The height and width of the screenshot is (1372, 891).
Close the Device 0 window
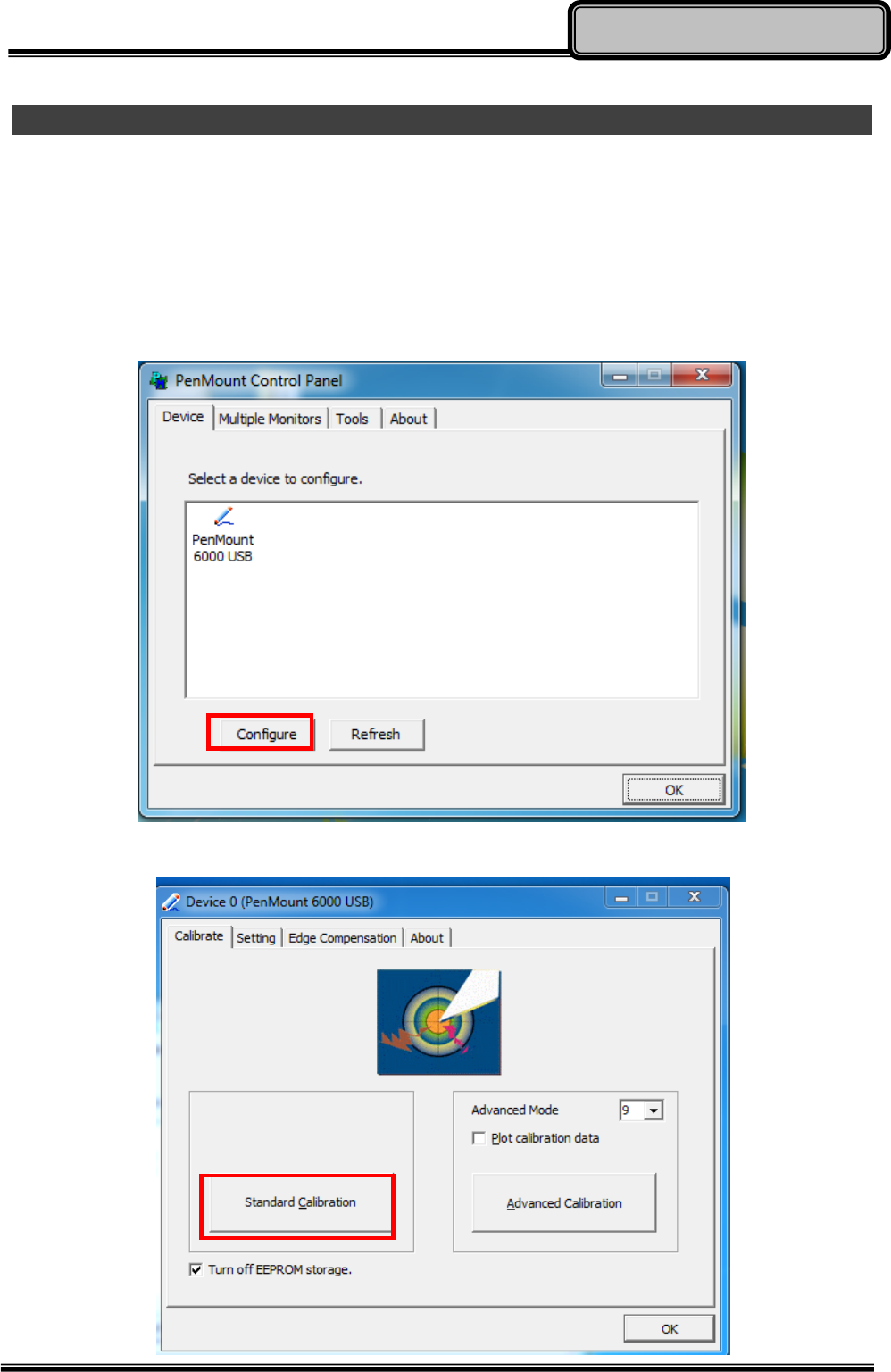click(695, 897)
